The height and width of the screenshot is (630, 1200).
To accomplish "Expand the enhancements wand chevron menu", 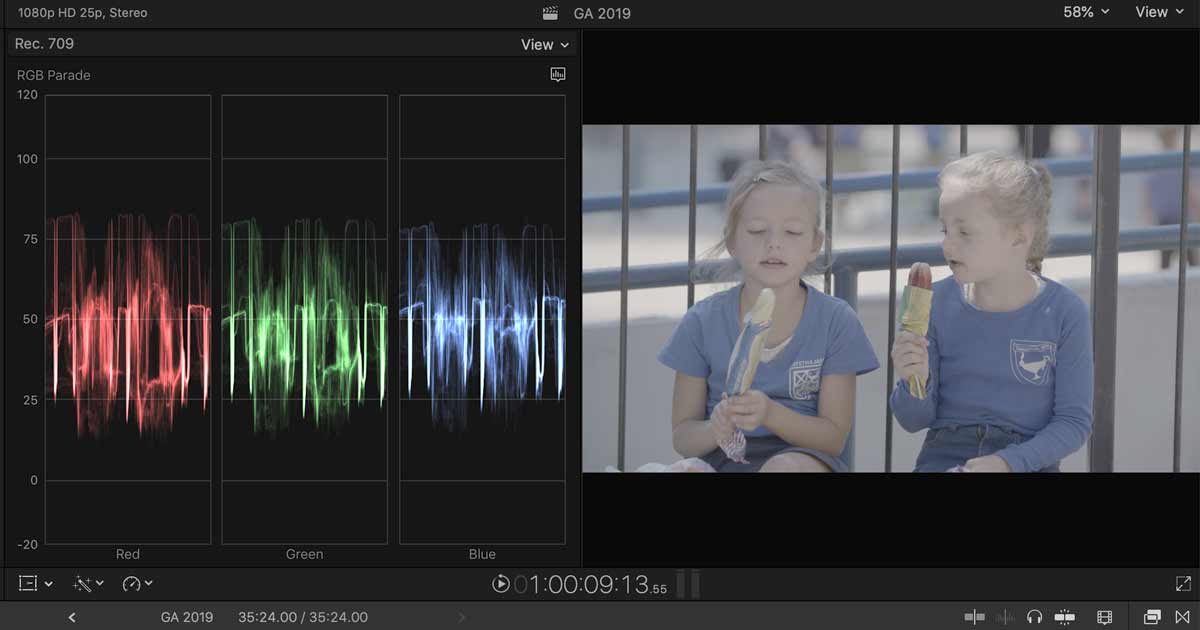I will click(x=99, y=584).
